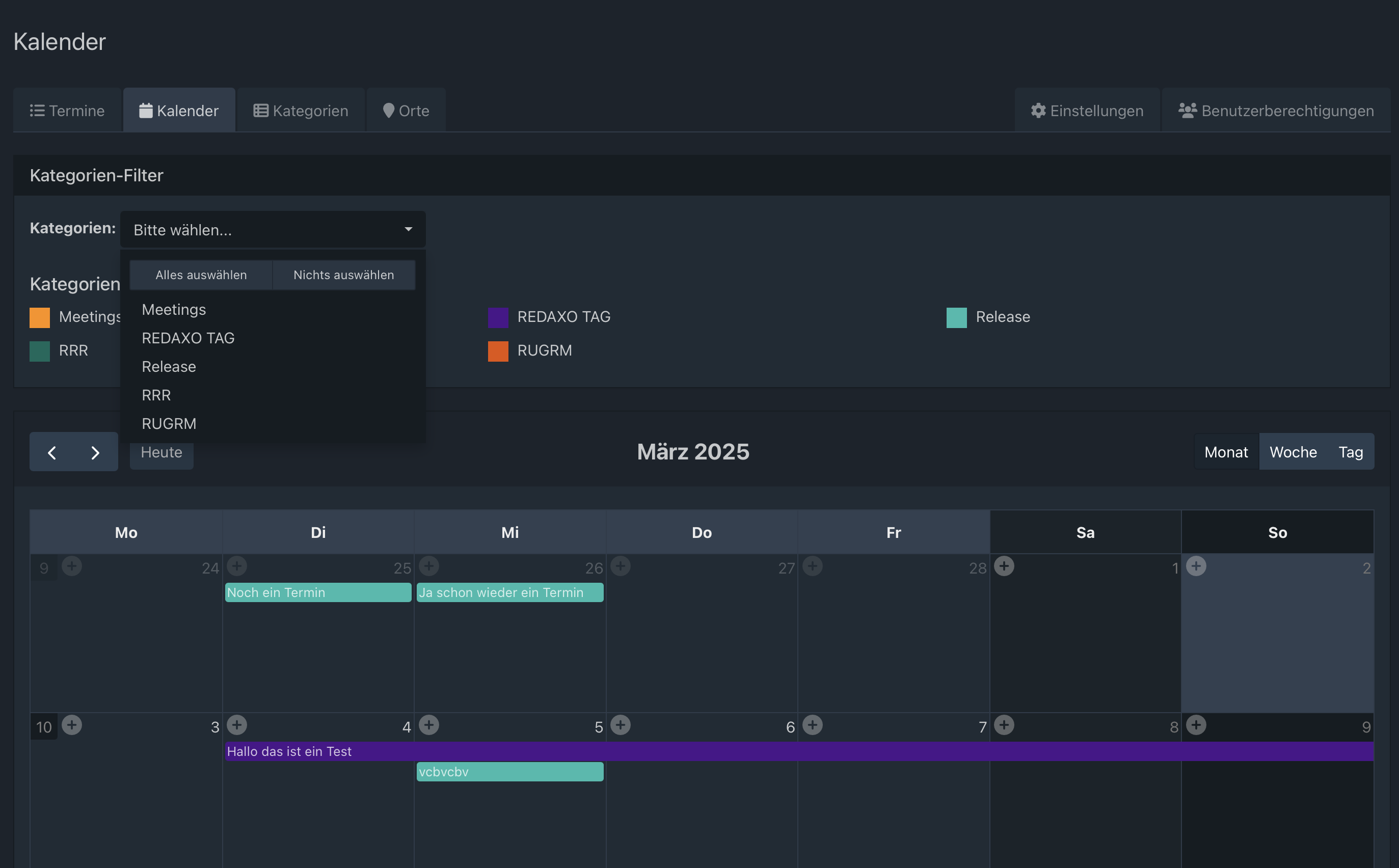Image resolution: width=1399 pixels, height=868 pixels.
Task: Choose REDAXO TAG from dropdown list
Action: tap(273, 338)
